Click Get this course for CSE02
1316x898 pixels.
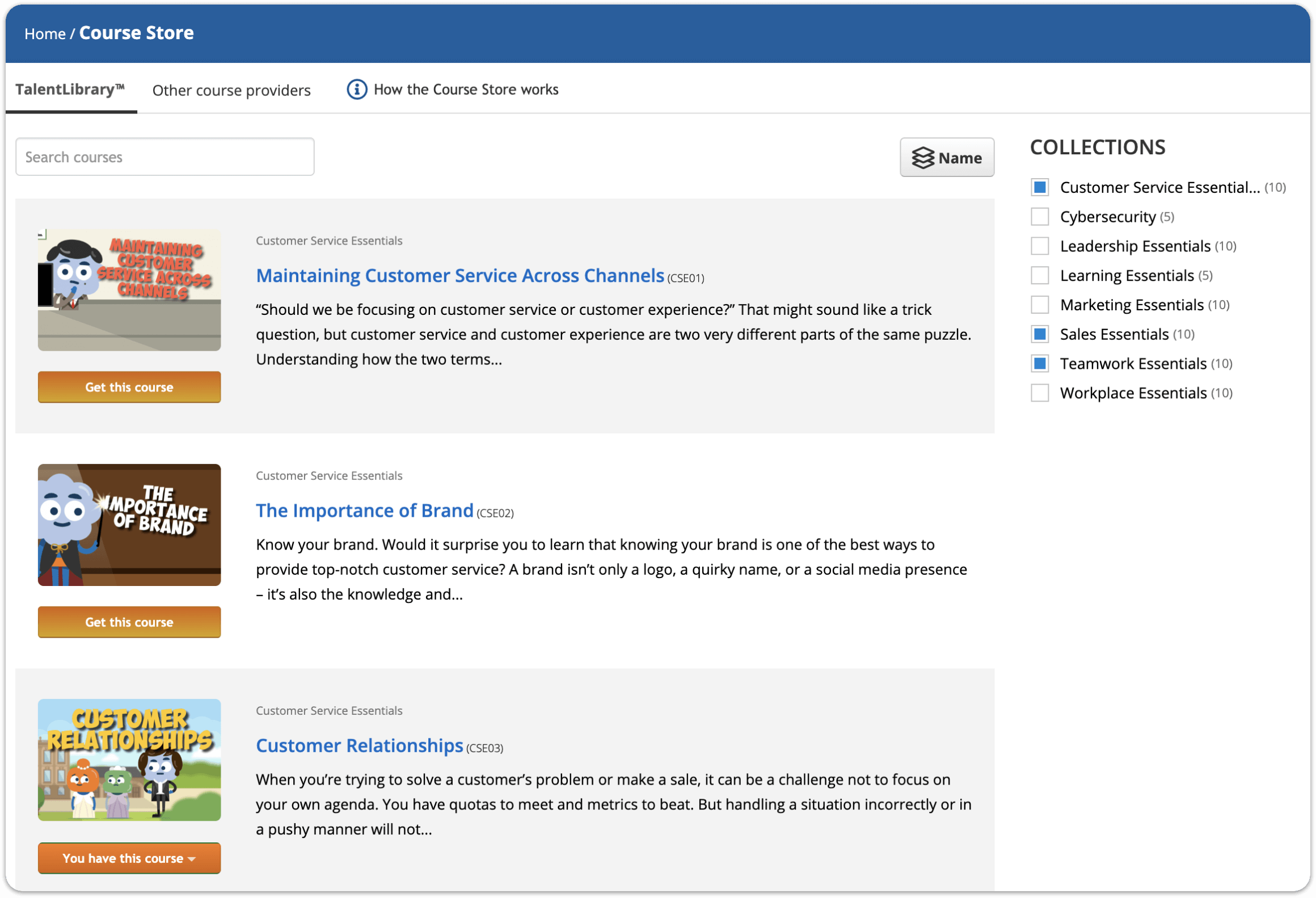[129, 621]
